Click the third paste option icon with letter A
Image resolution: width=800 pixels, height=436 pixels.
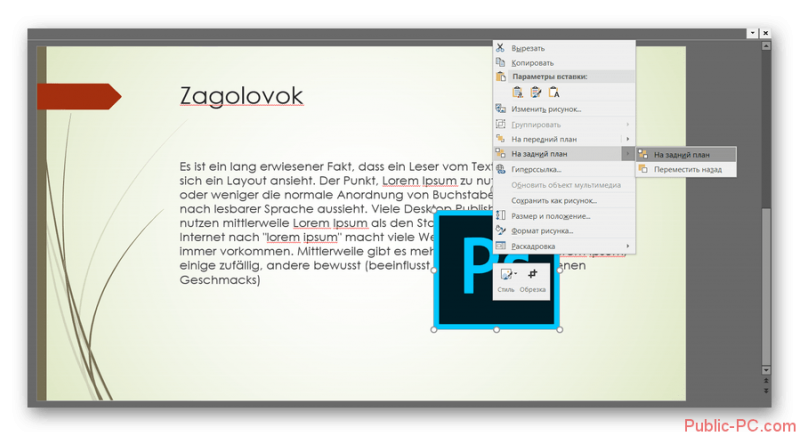554,92
